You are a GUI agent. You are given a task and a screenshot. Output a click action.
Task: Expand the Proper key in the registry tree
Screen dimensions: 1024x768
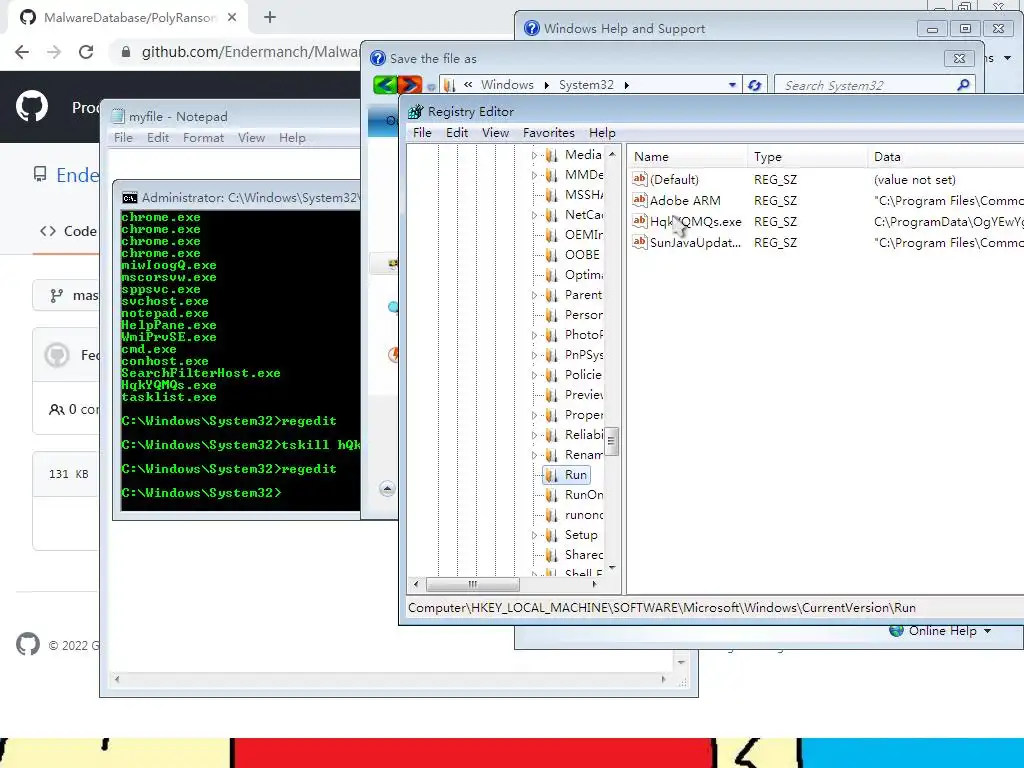coord(534,415)
